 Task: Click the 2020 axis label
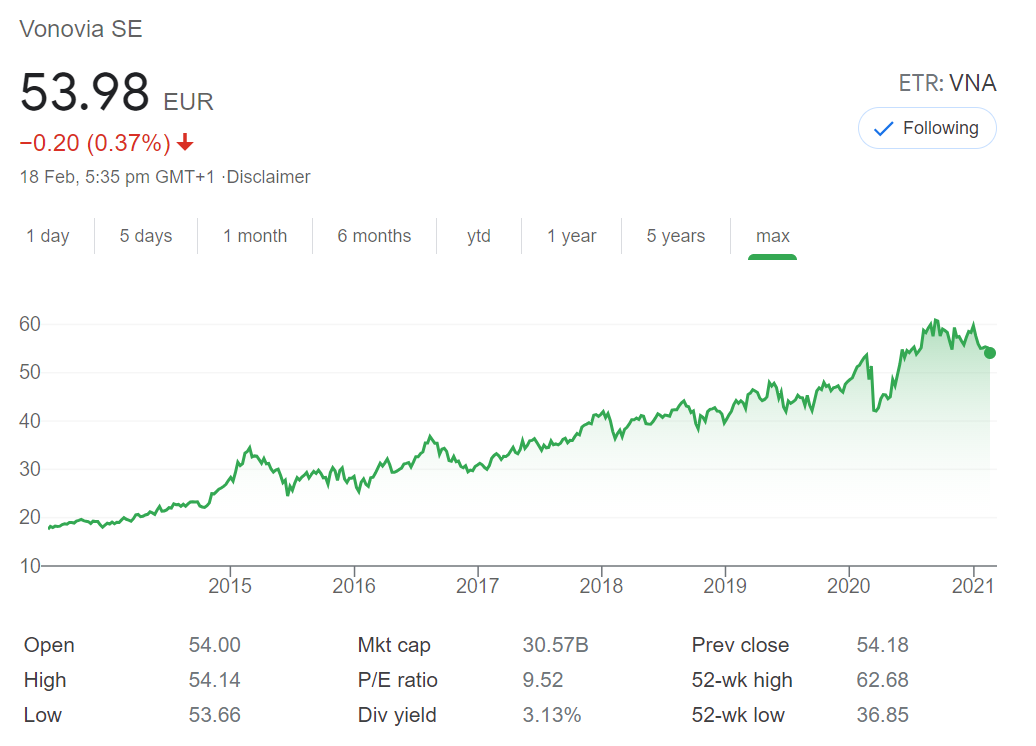pyautogui.click(x=848, y=585)
